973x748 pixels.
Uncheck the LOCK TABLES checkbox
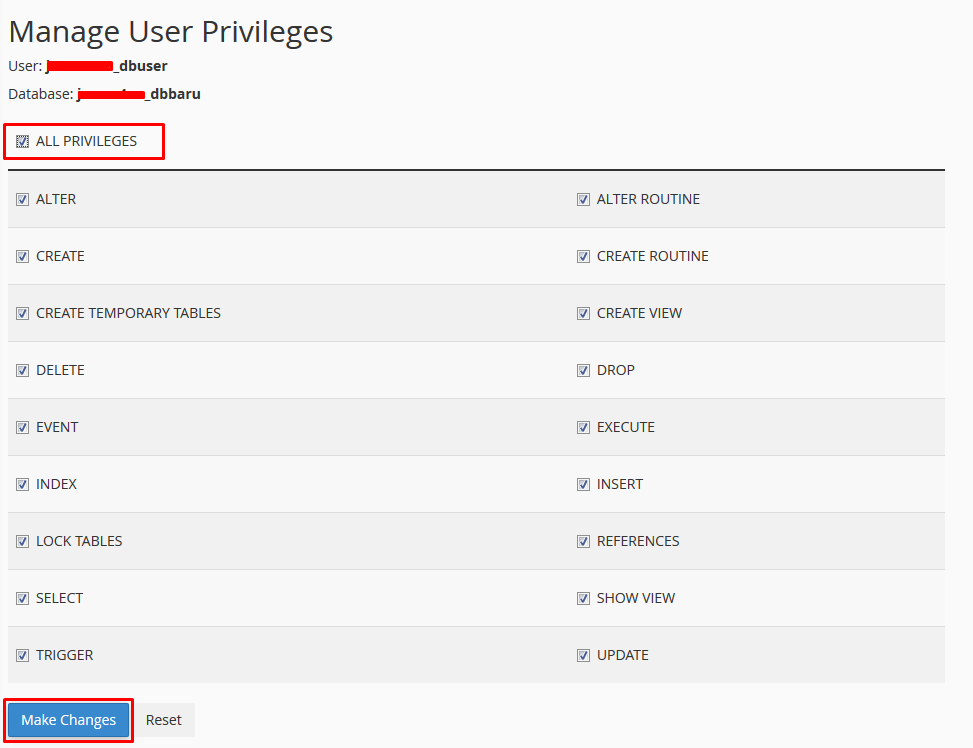(22, 542)
